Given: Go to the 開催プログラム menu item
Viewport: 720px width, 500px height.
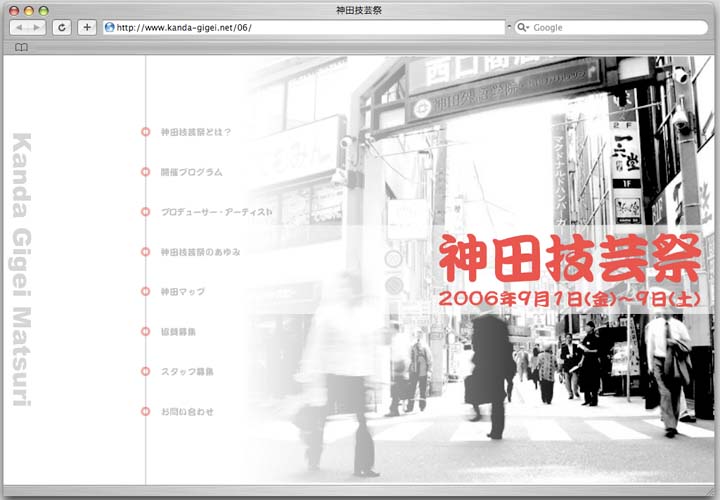Looking at the screenshot, I should pos(191,172).
